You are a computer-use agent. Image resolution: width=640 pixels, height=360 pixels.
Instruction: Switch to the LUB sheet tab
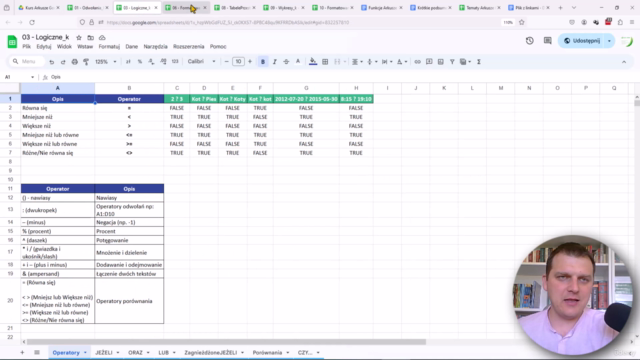click(163, 353)
